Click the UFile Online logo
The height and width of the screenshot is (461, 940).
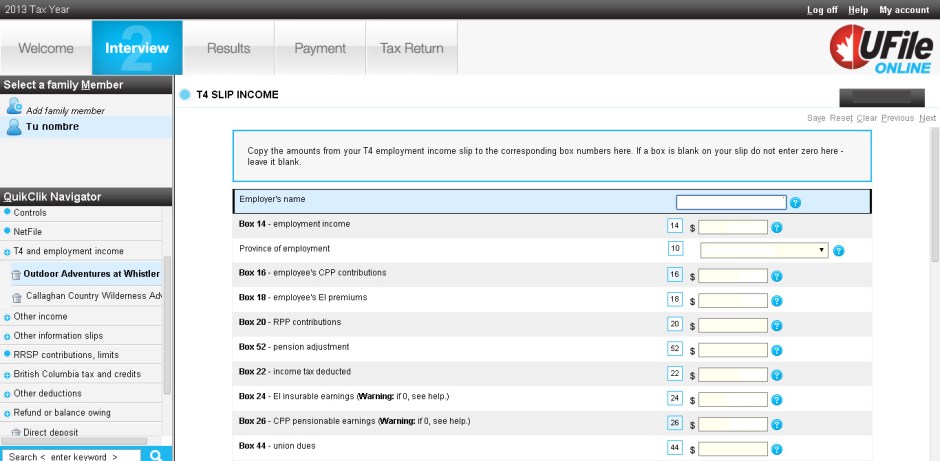pos(880,48)
